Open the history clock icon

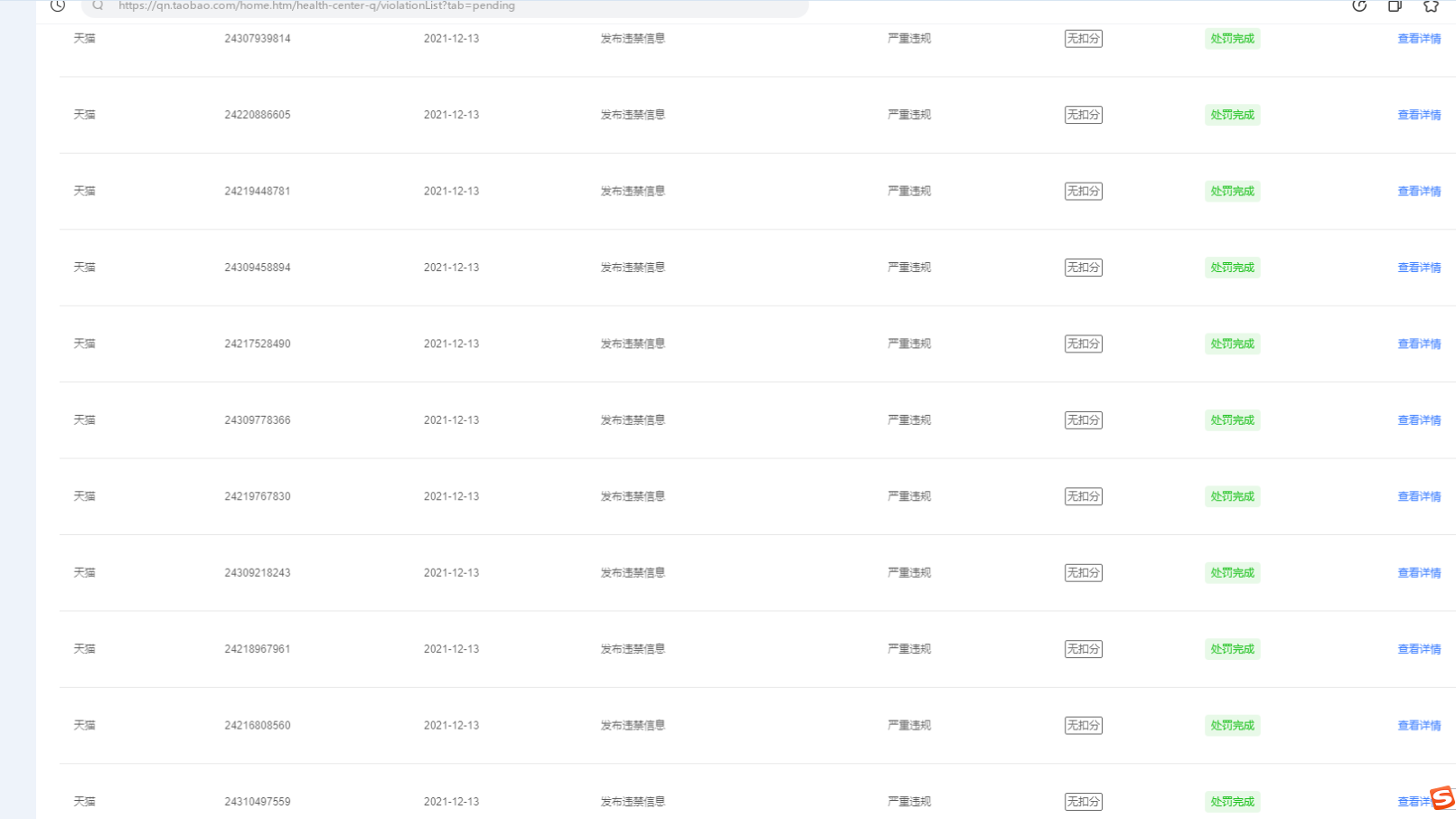58,5
